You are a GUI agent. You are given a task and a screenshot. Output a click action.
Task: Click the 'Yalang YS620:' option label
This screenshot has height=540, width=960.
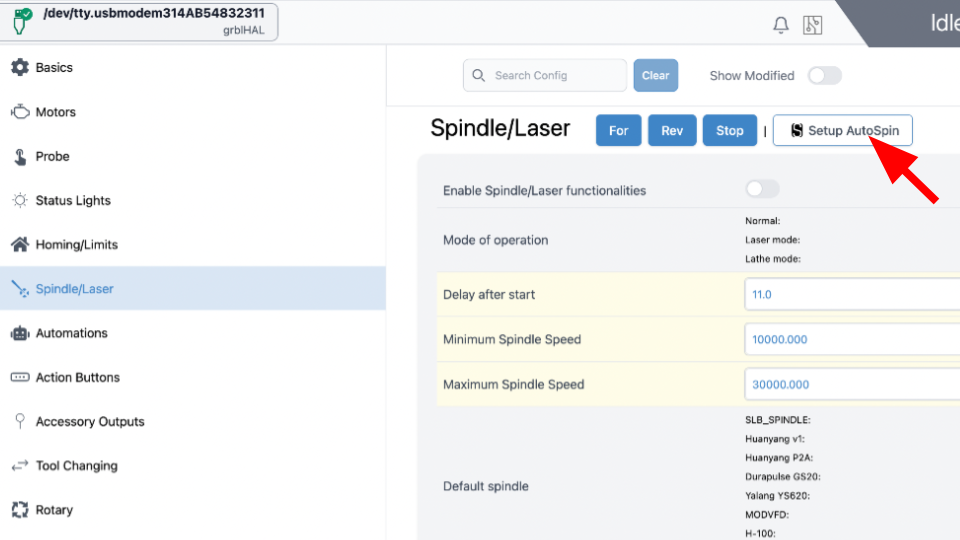[x=777, y=496]
